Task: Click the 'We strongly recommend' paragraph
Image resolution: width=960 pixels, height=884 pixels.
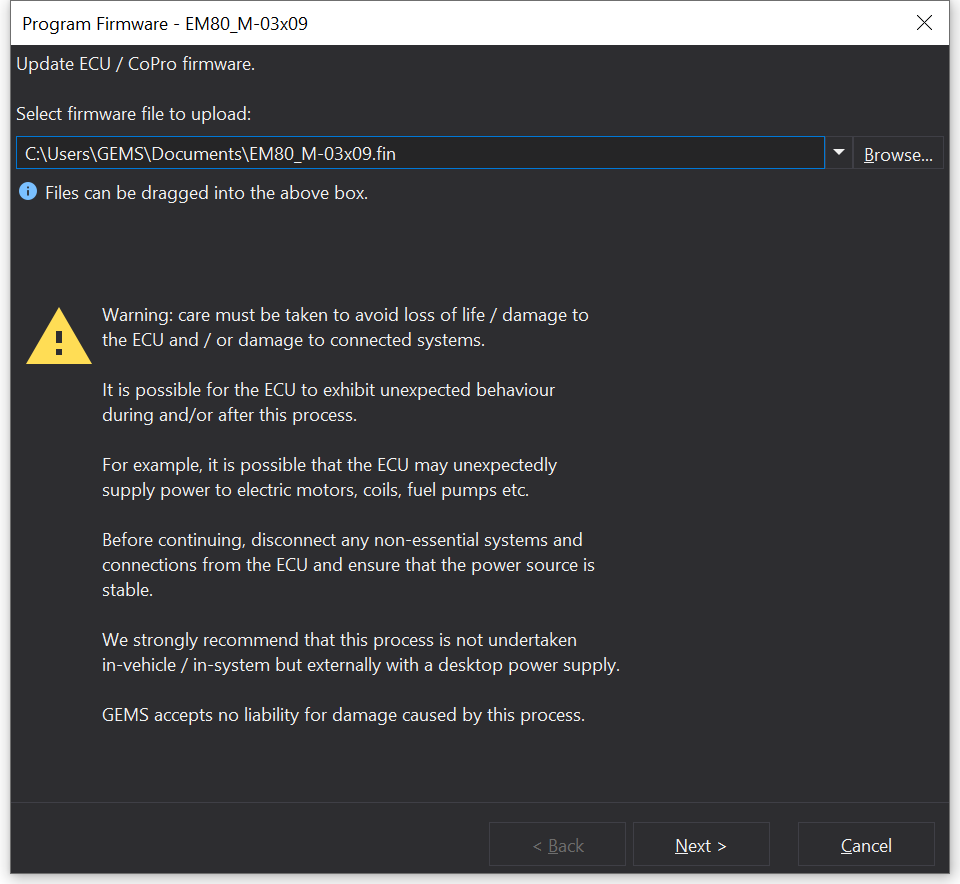Action: 360,652
